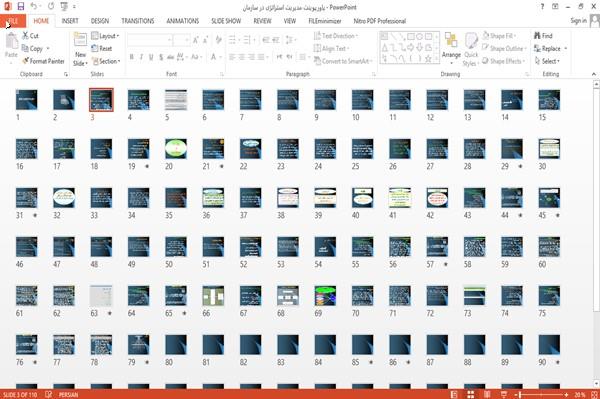Collapse the ribbon with the arrow

593,74
